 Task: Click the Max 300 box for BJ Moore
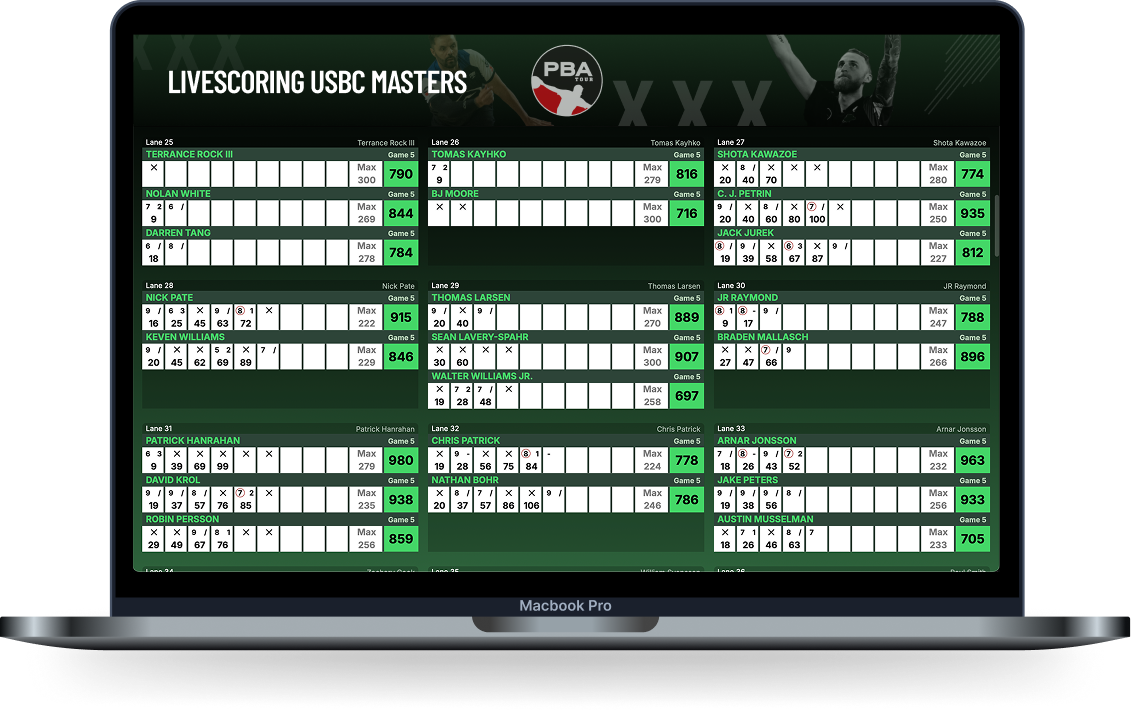point(652,213)
